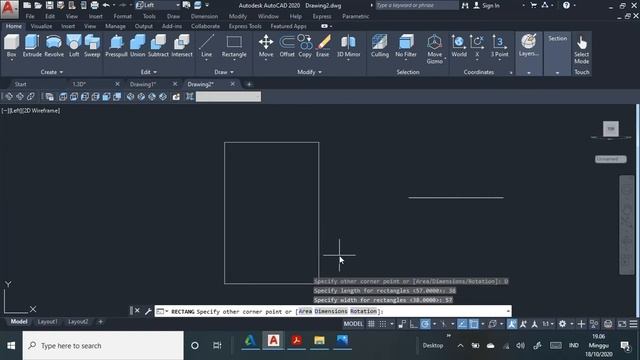
Task: Click the Save icon in Quick Access toolbar
Action: (49, 5)
